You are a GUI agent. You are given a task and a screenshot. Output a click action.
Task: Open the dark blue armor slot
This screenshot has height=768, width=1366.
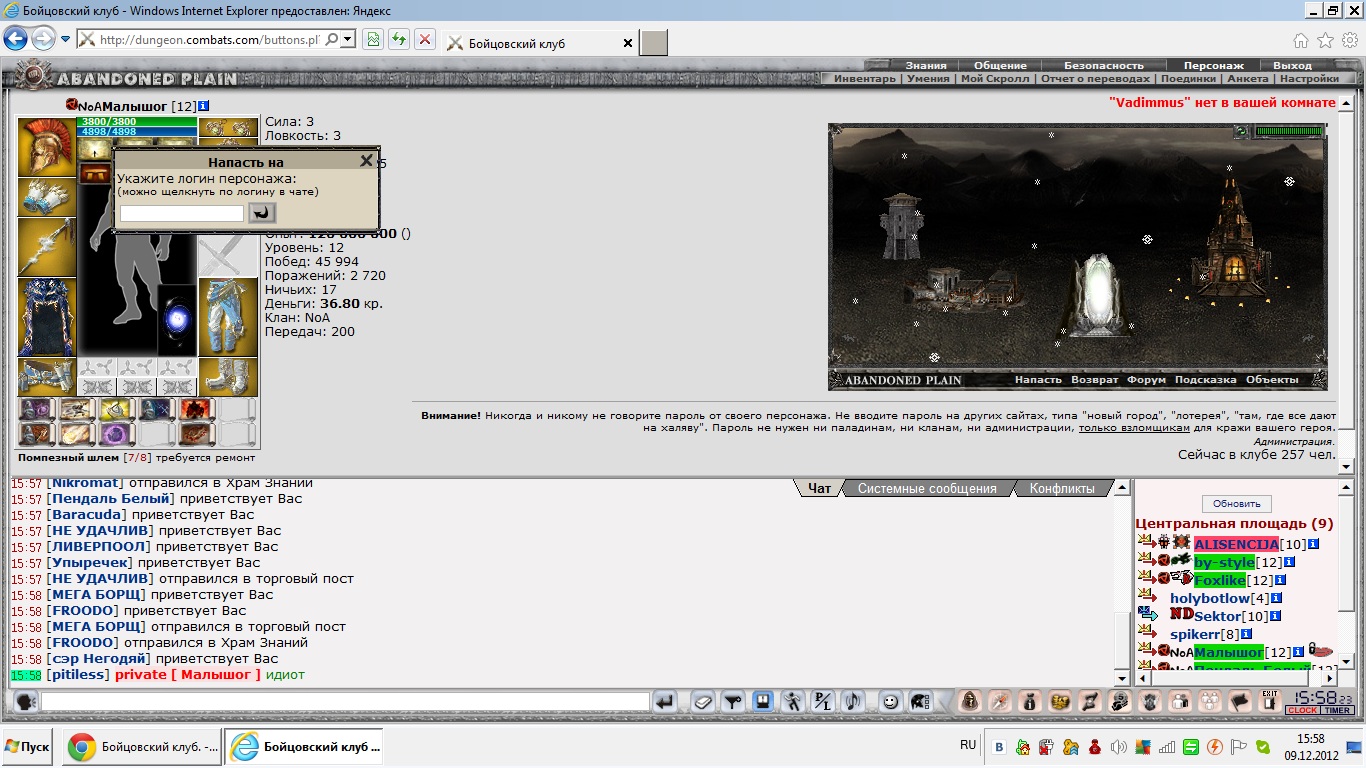[x=47, y=317]
